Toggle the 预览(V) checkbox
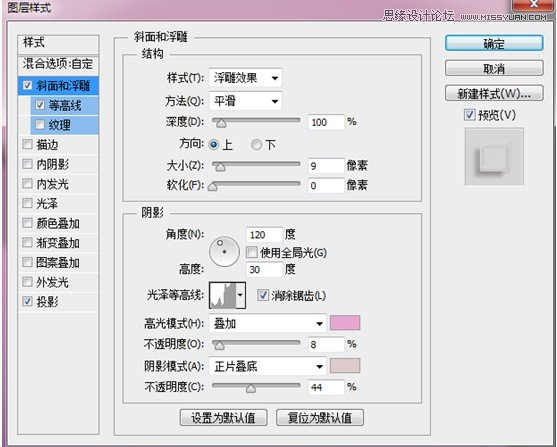 click(470, 115)
